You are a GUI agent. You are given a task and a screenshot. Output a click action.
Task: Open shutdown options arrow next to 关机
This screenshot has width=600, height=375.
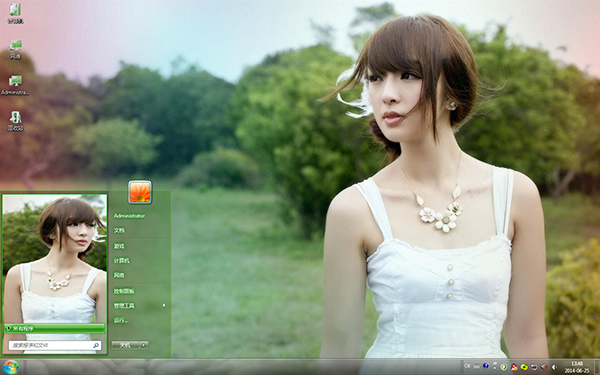pyautogui.click(x=144, y=345)
